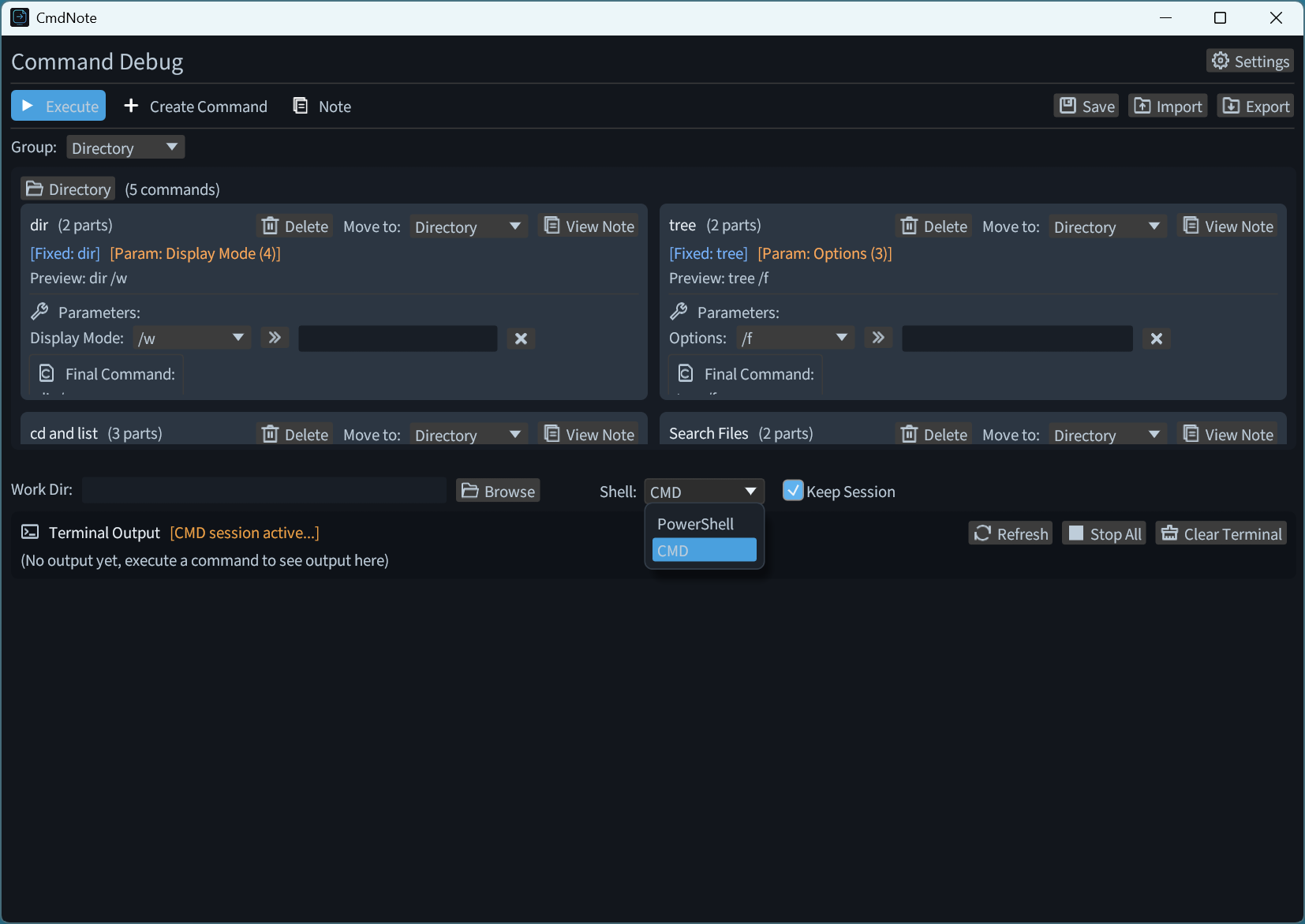View Note for cd and list command
Screen dimensions: 1305x924
[x=589, y=434]
